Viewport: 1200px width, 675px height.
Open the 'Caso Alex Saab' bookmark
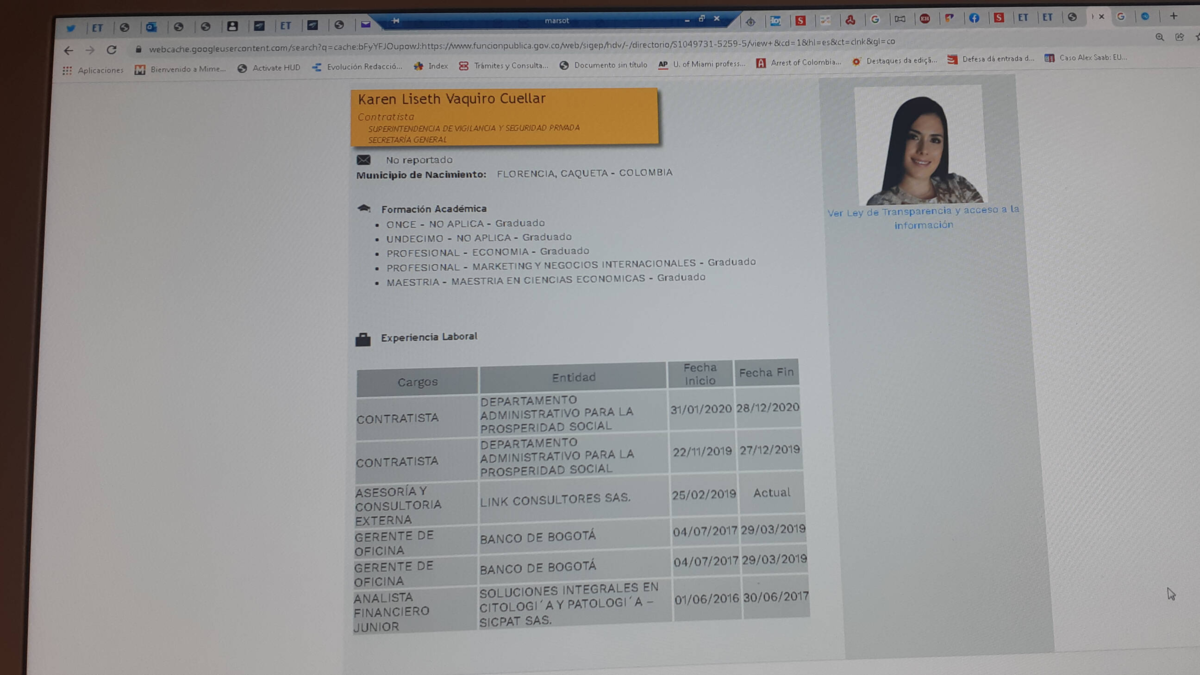tap(1085, 58)
